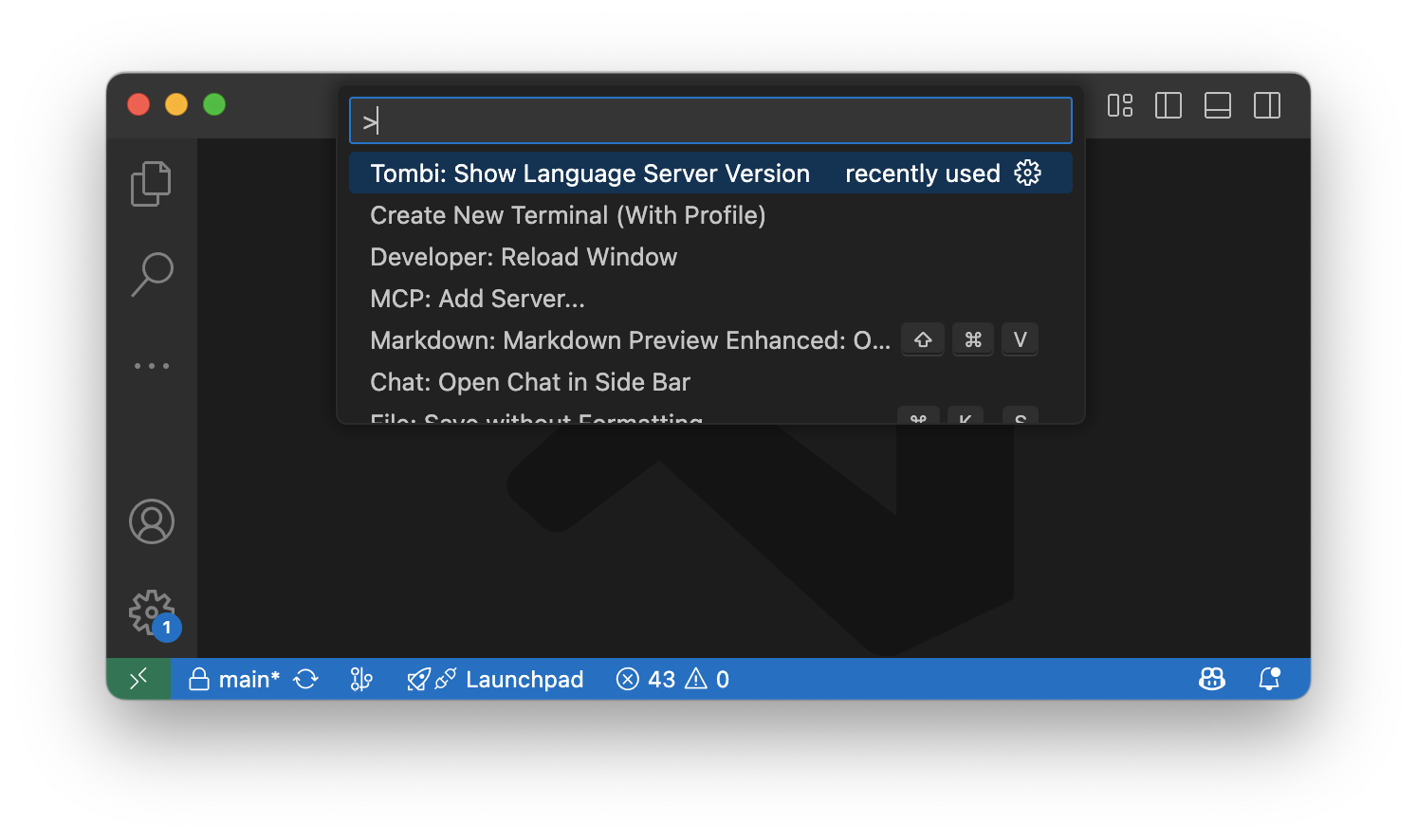Synchronize changes using the sync icon
1417x840 pixels.
click(x=305, y=679)
